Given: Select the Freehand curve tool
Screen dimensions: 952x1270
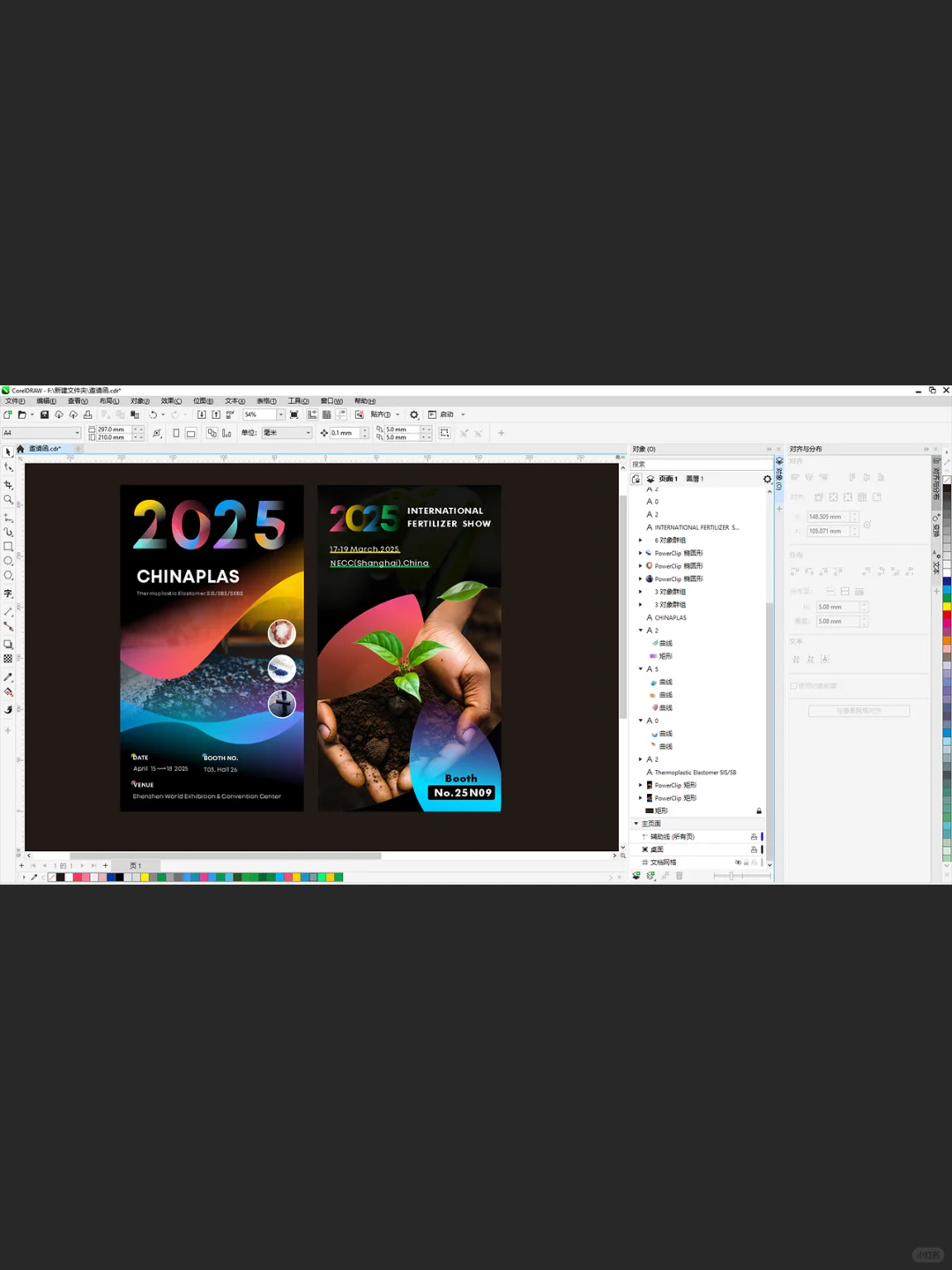Looking at the screenshot, I should tap(8, 517).
